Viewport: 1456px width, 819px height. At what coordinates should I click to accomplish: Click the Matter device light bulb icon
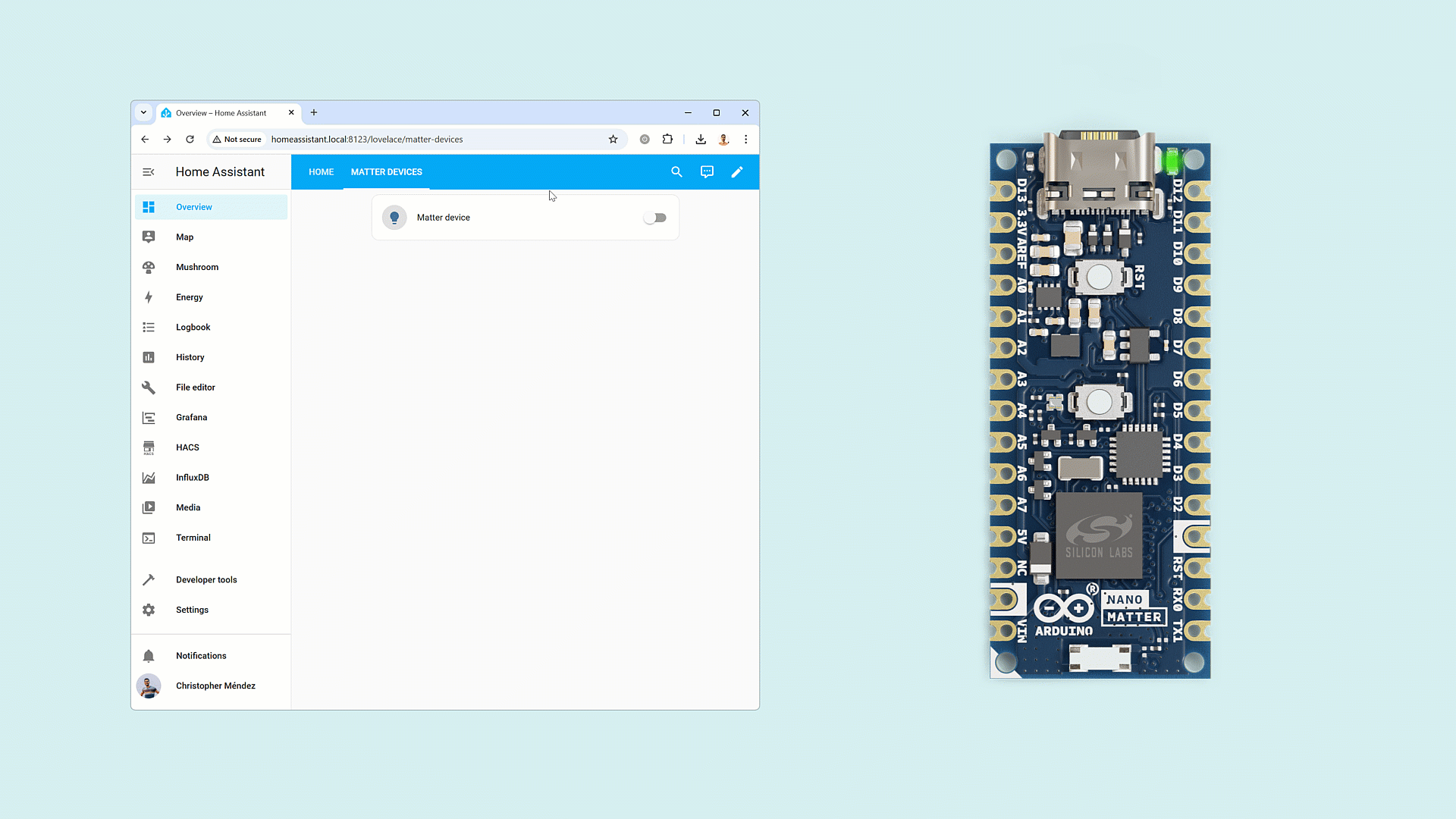coord(394,218)
